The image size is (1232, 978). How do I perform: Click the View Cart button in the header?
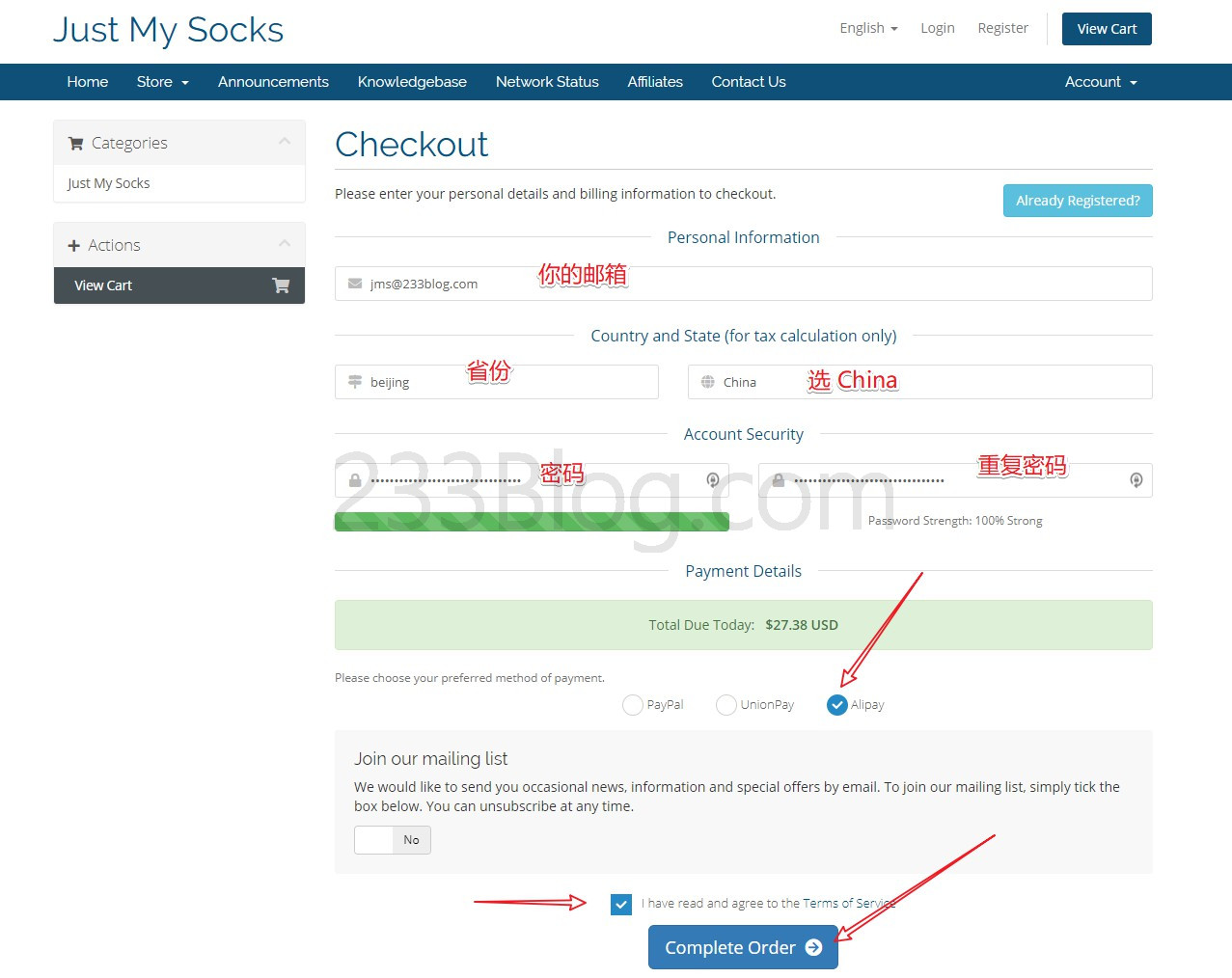click(x=1107, y=29)
